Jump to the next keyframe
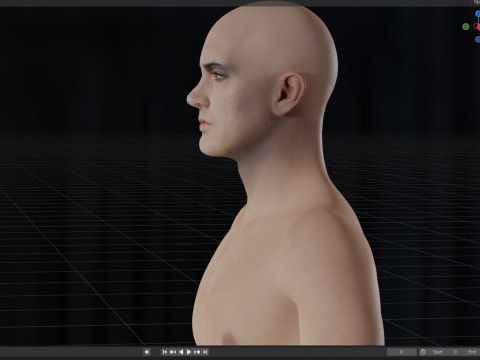This screenshot has width=480, height=360. pyautogui.click(x=197, y=352)
